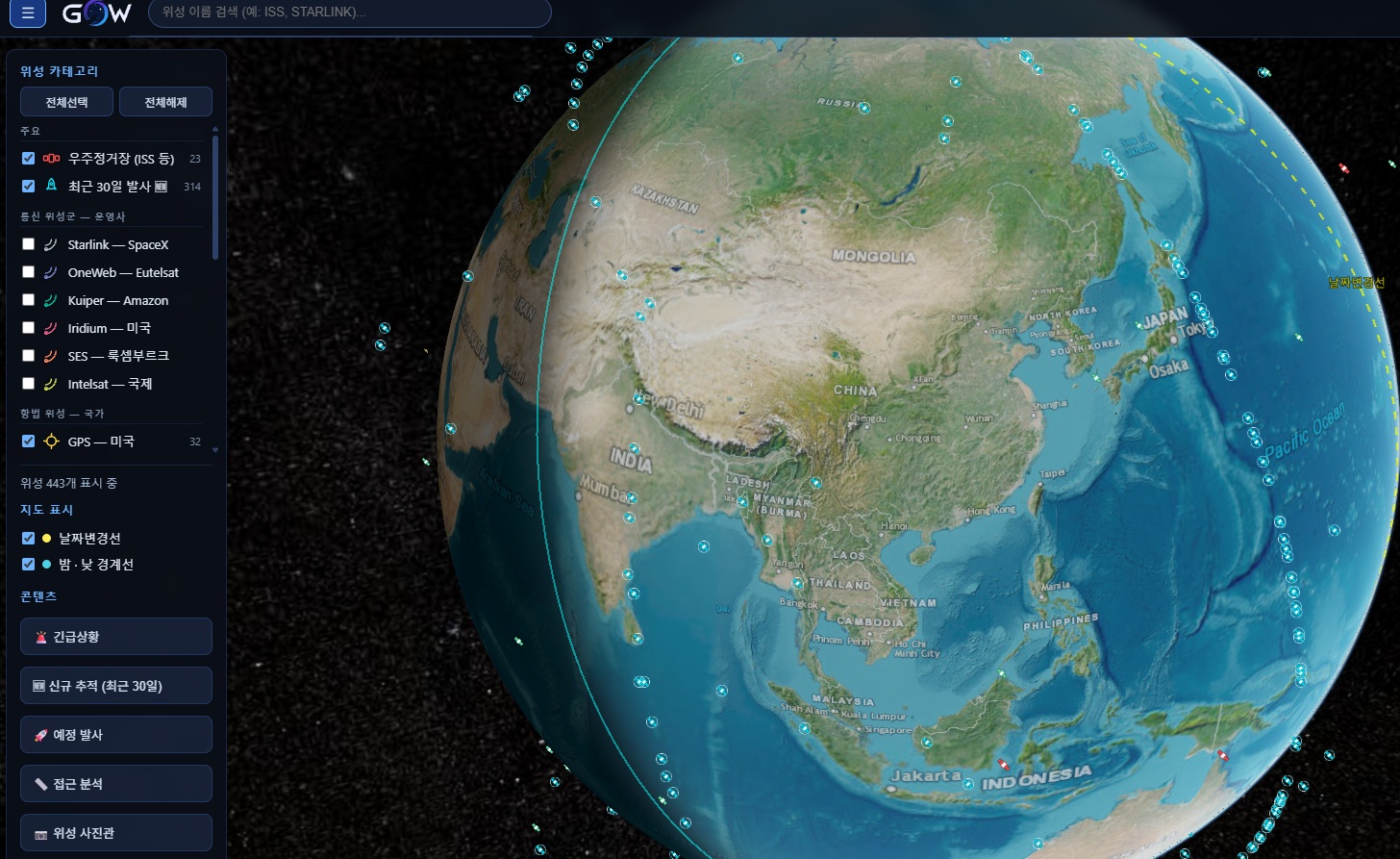This screenshot has width=1400, height=859.
Task: Enable the Starlink — SpaceX checkbox
Action: [29, 244]
